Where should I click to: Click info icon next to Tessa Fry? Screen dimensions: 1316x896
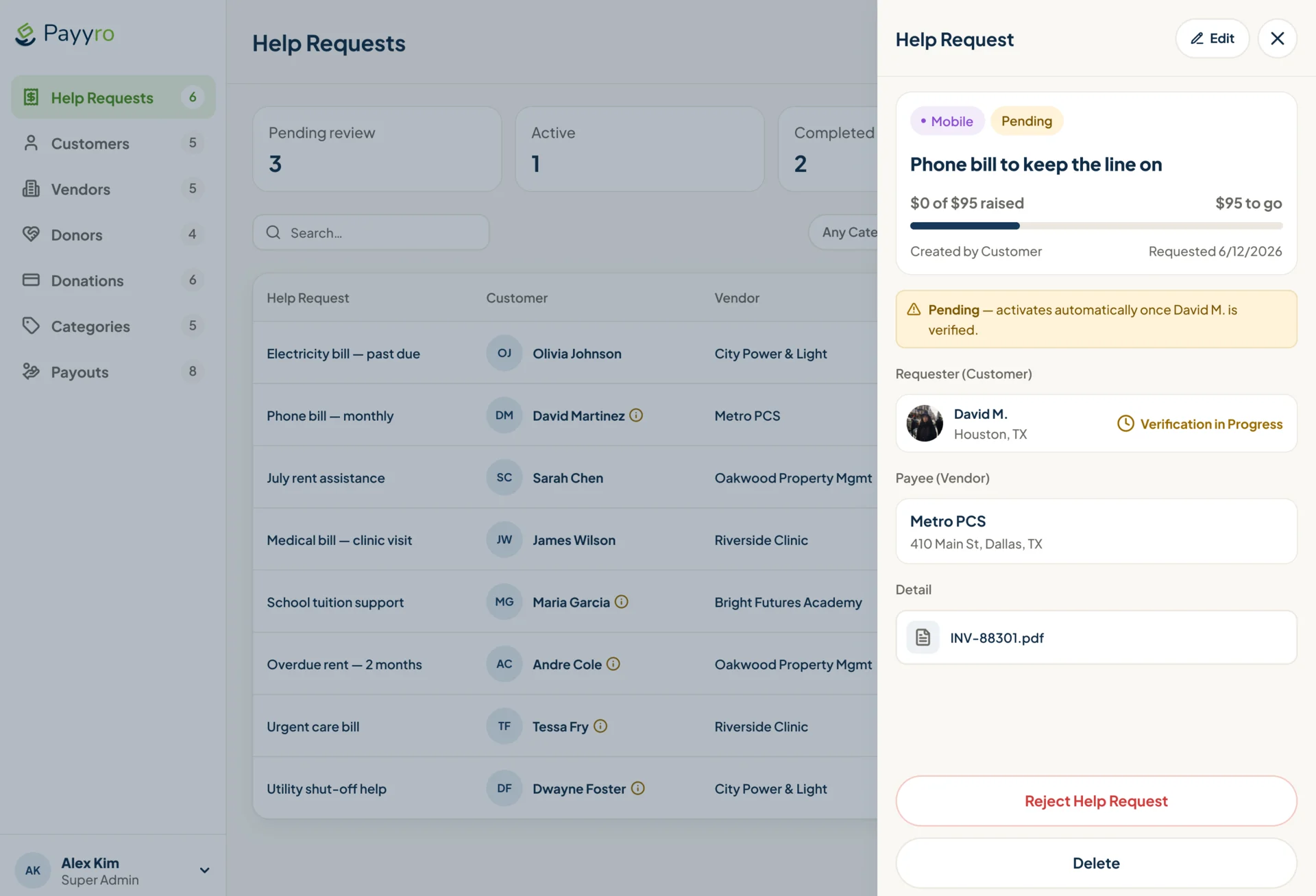click(x=600, y=726)
